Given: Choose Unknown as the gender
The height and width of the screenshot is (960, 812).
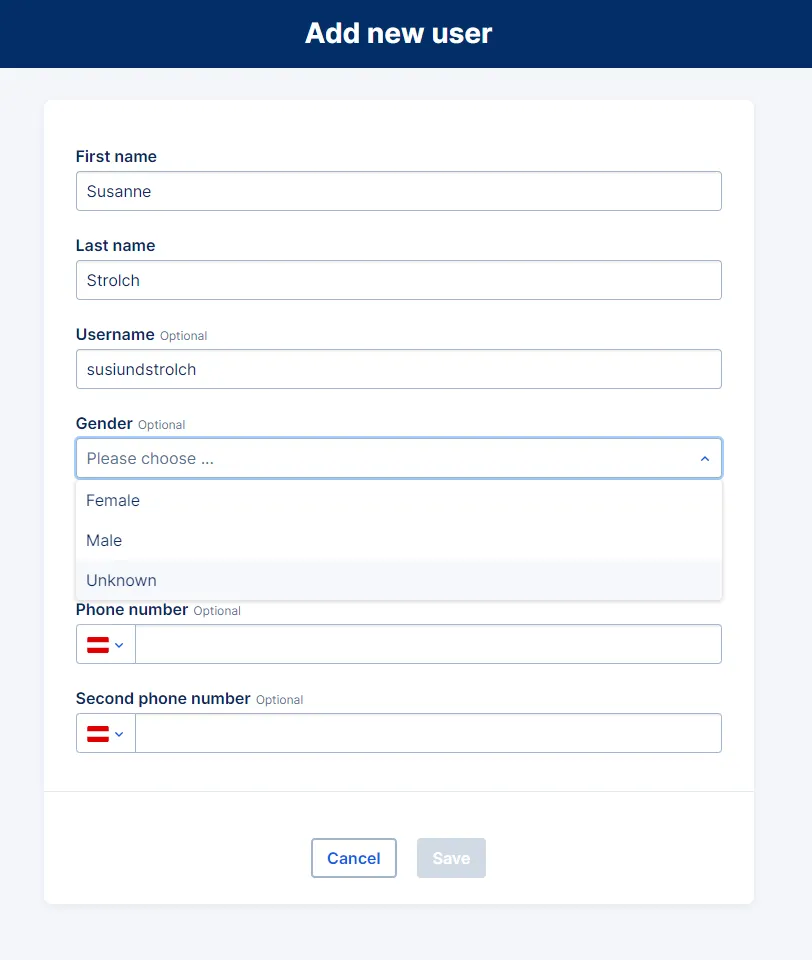Looking at the screenshot, I should (121, 580).
